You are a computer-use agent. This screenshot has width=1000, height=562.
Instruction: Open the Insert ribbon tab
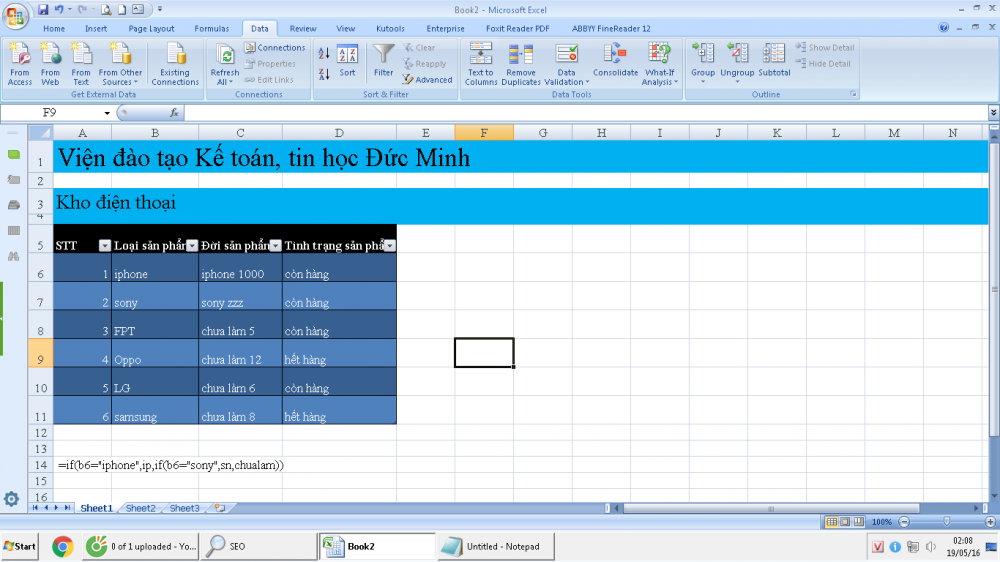96,28
